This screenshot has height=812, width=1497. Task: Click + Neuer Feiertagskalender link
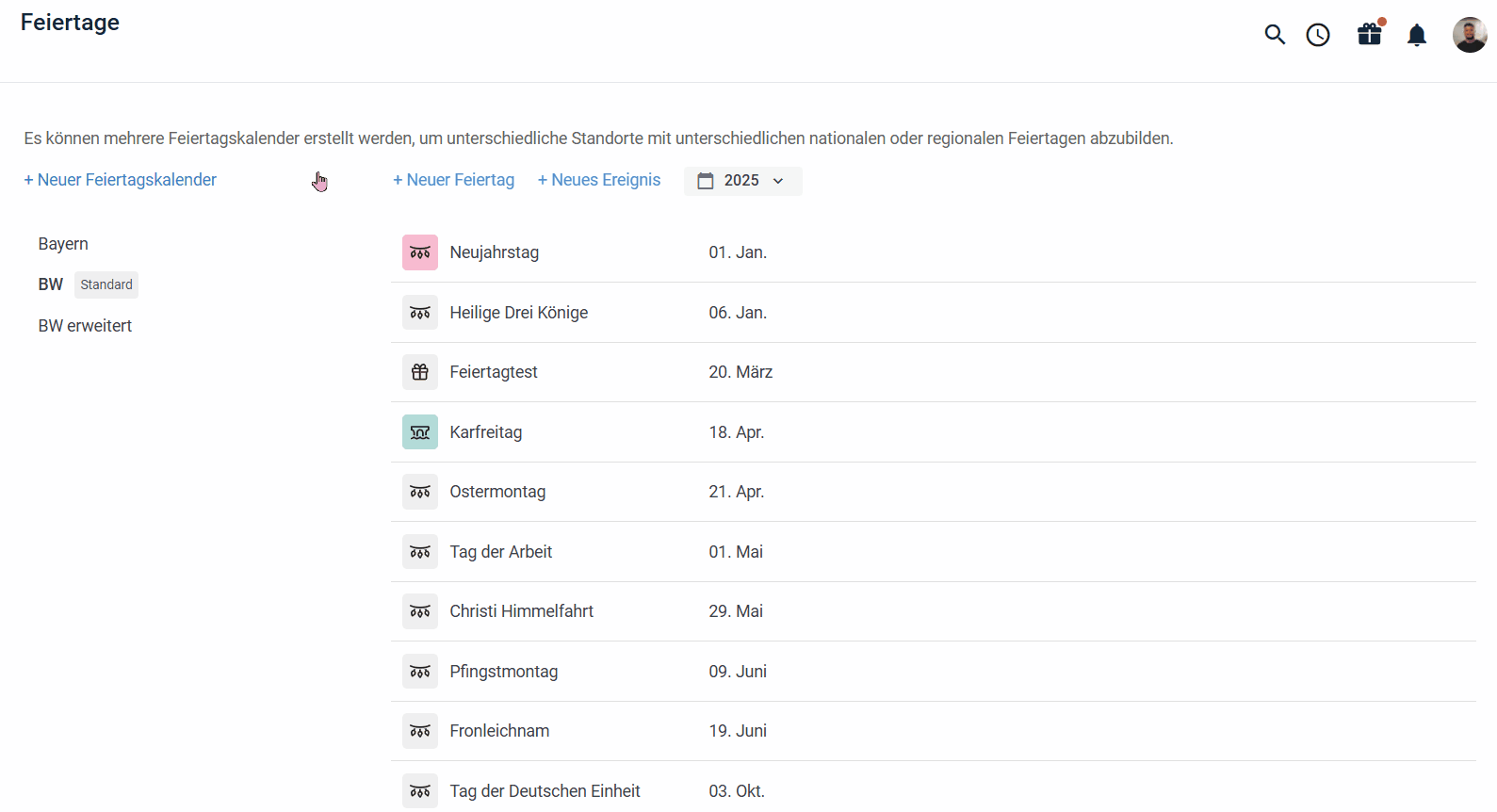coord(121,180)
